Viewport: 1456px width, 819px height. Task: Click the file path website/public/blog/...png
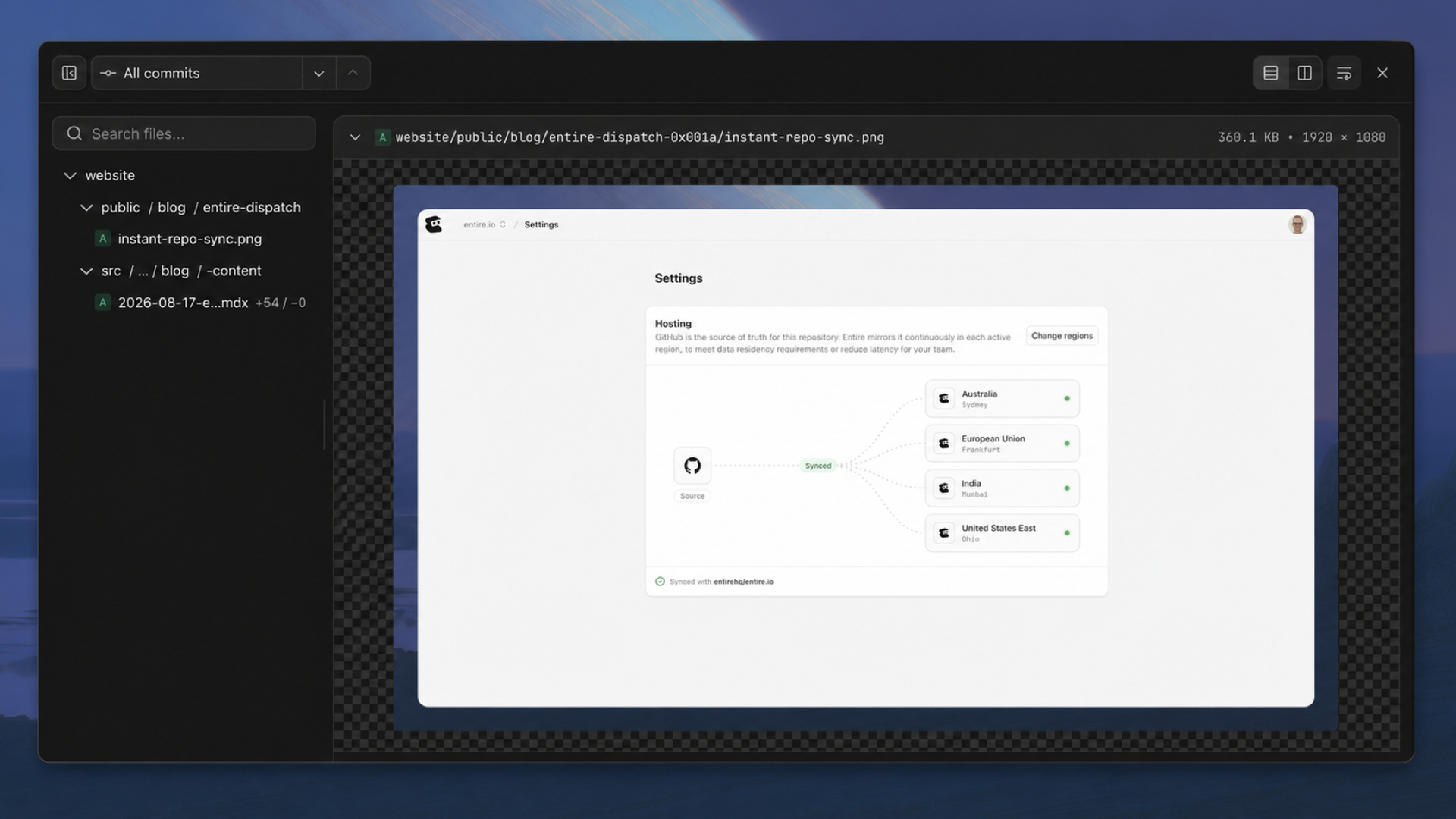(x=639, y=137)
